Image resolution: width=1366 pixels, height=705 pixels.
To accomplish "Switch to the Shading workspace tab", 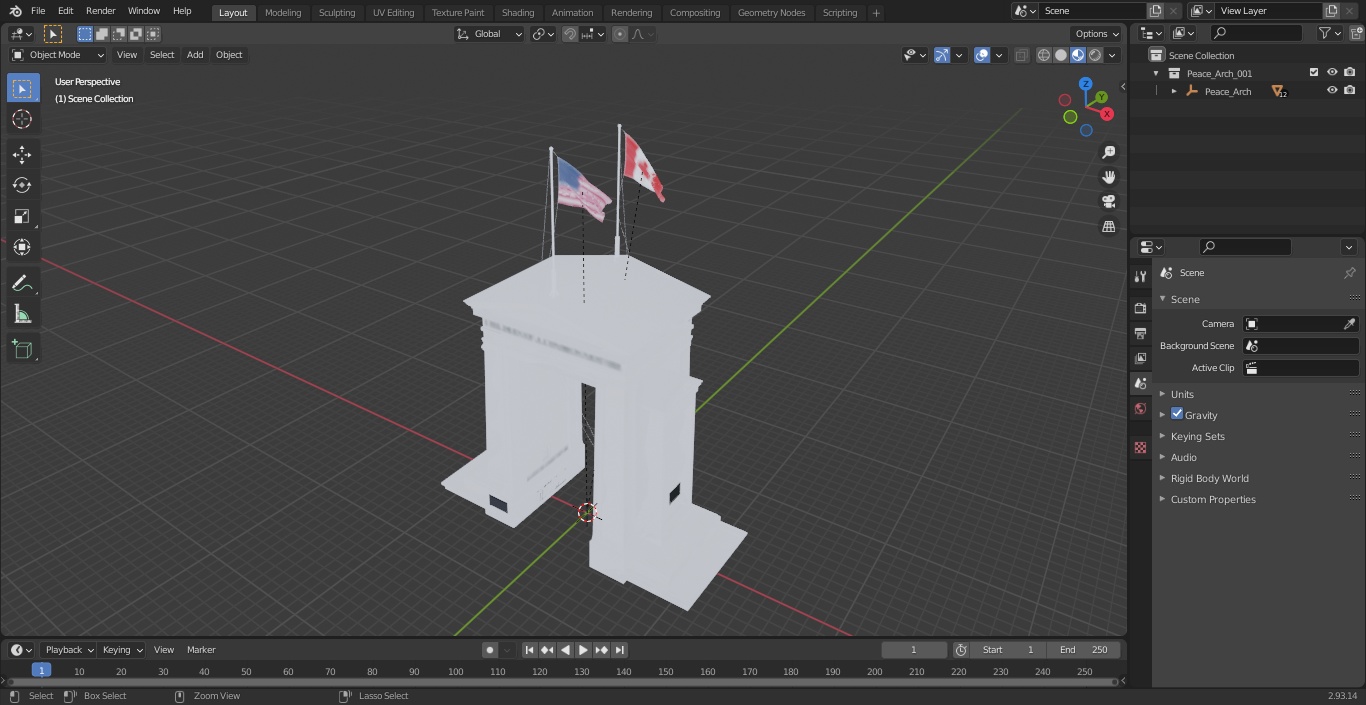I will 518,13.
